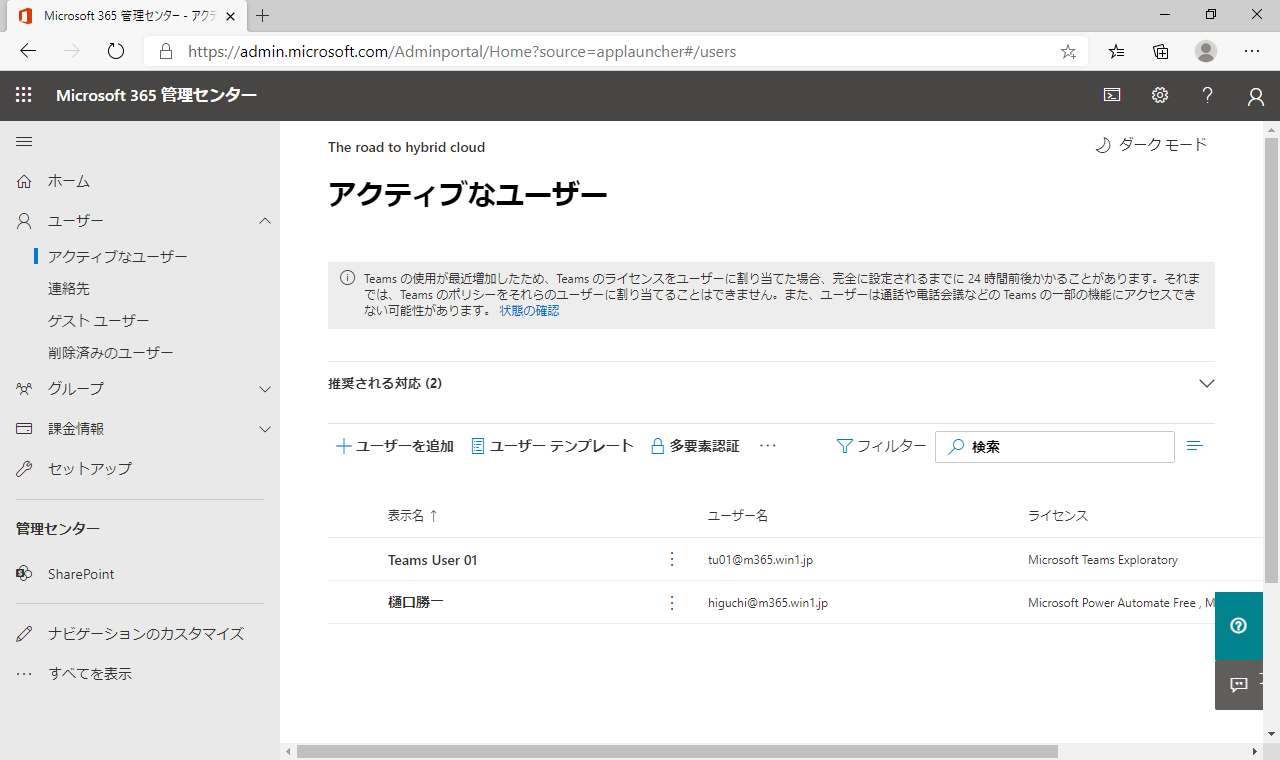Viewport: 1280px width, 760px height.
Task: Open the browser profile avatar
Action: point(1206,51)
